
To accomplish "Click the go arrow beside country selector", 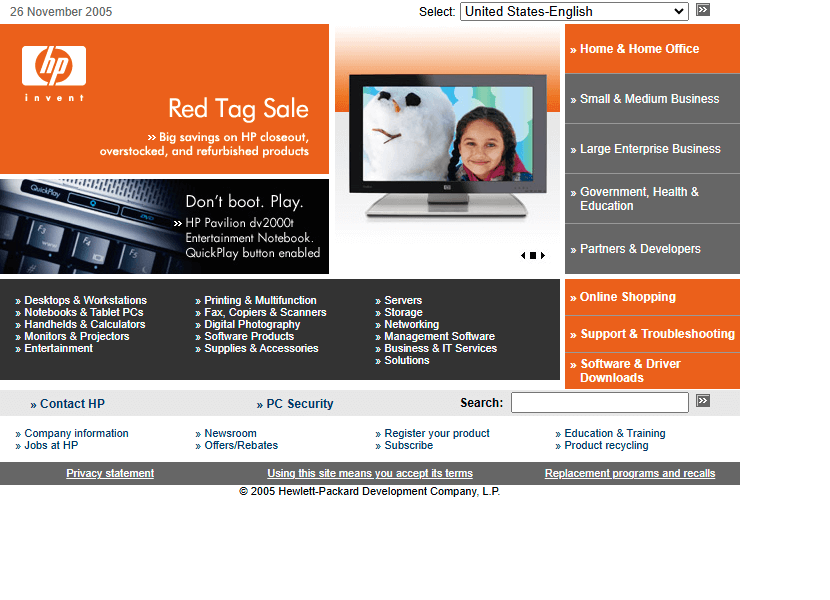I will pyautogui.click(x=702, y=10).
